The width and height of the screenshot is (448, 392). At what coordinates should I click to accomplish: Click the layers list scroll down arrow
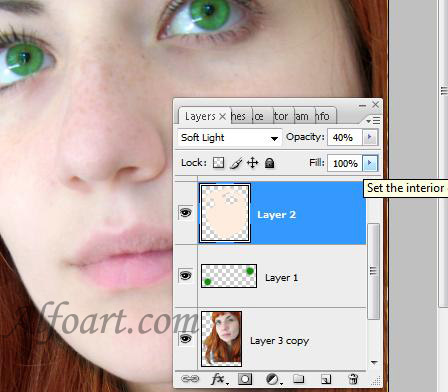[374, 362]
